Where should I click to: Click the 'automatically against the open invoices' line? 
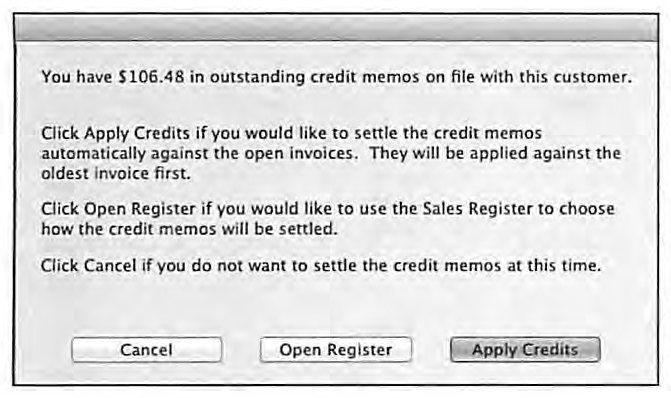click(x=331, y=153)
